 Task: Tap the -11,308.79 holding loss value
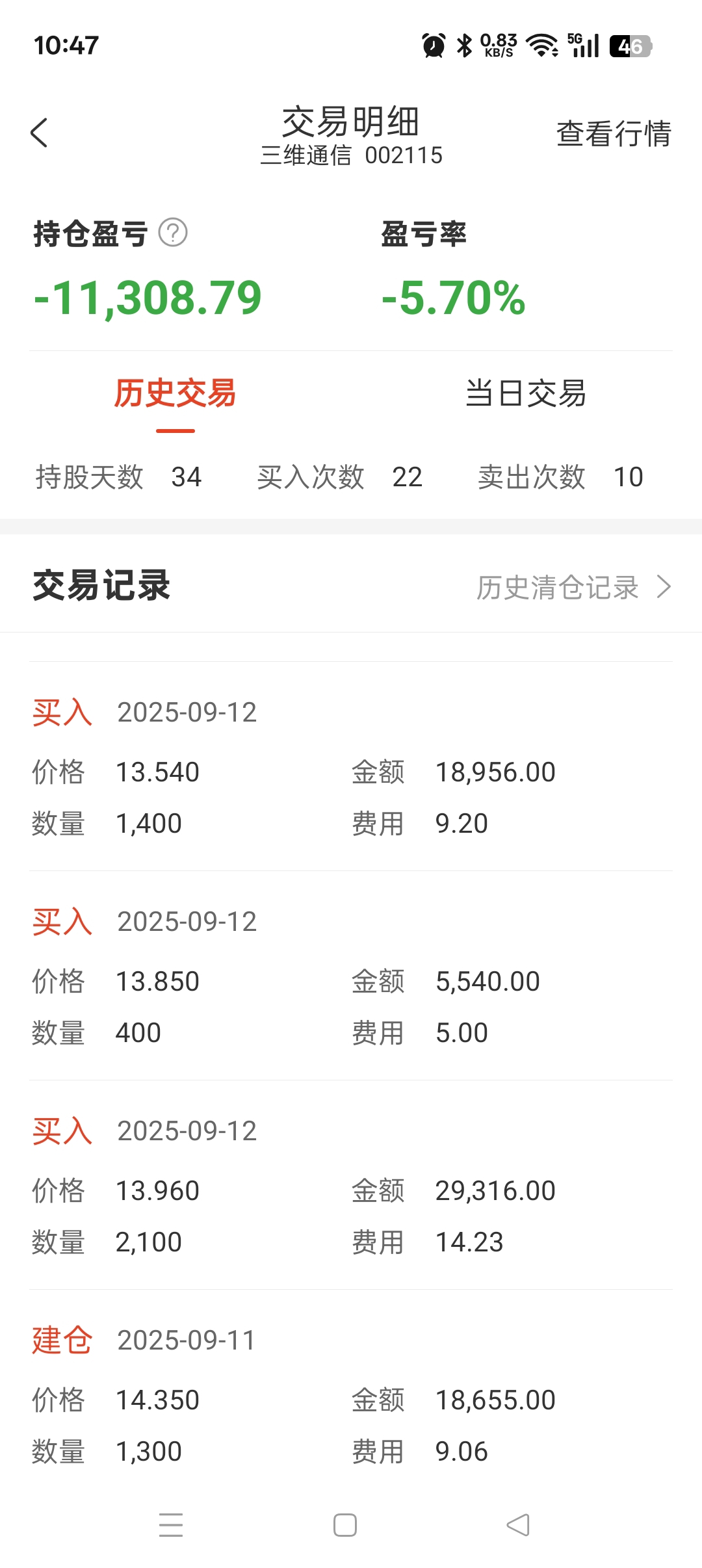[148, 298]
